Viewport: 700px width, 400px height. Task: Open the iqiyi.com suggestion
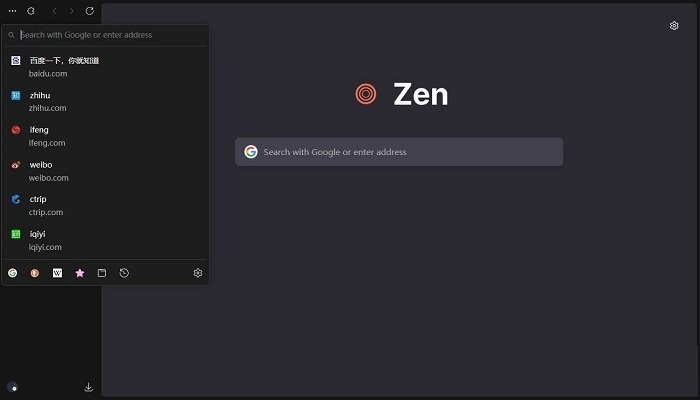pyautogui.click(x=45, y=240)
